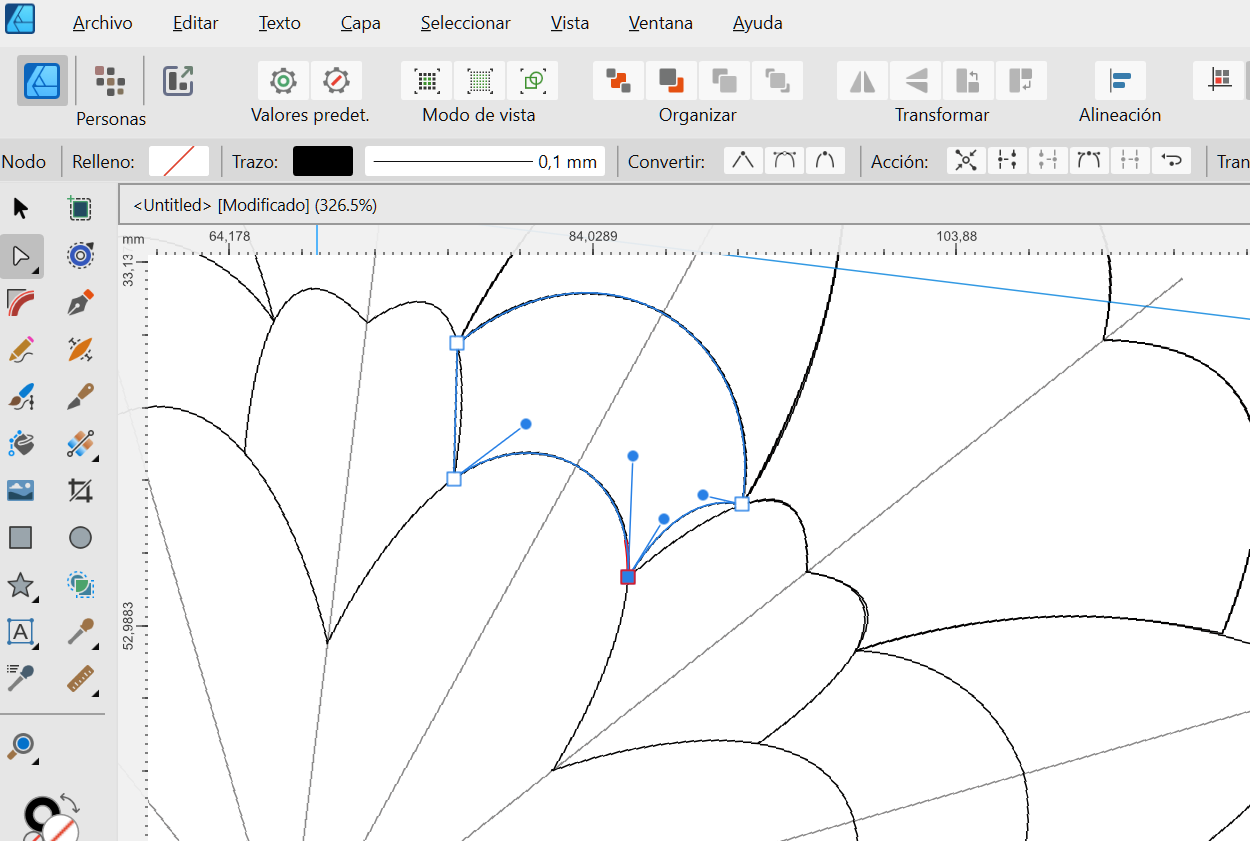Select the Pencil tool

pos(21,350)
